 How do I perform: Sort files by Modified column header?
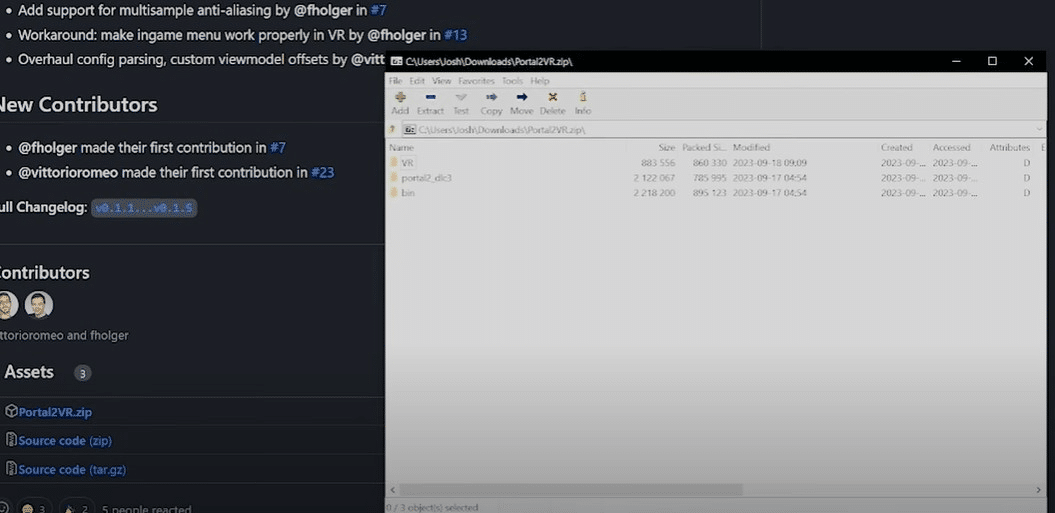point(751,147)
